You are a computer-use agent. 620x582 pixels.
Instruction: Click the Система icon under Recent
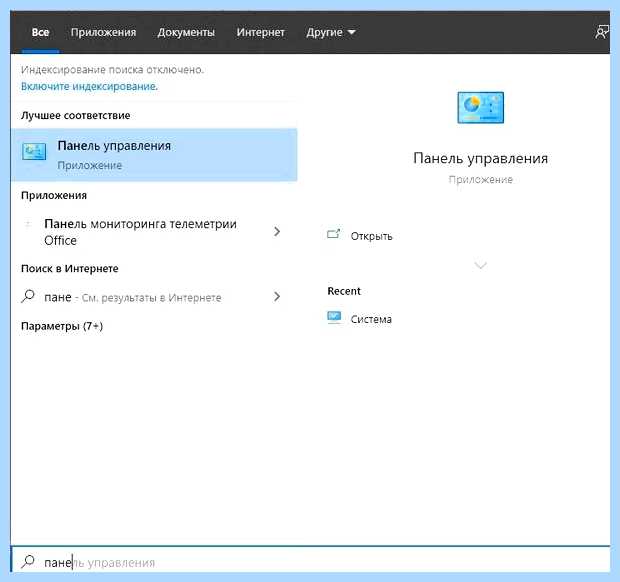click(x=334, y=317)
